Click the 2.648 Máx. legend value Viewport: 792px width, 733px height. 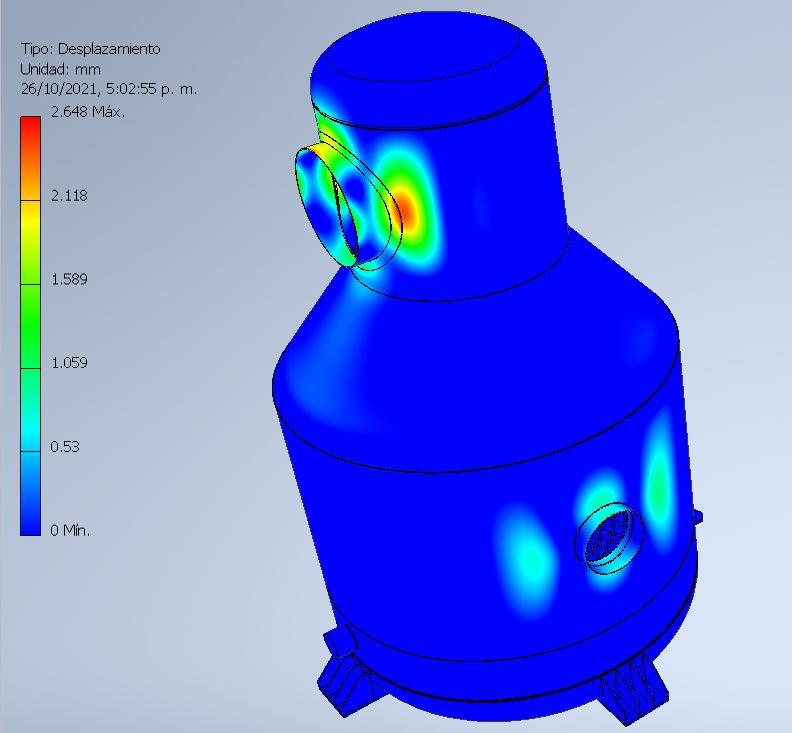click(x=88, y=112)
